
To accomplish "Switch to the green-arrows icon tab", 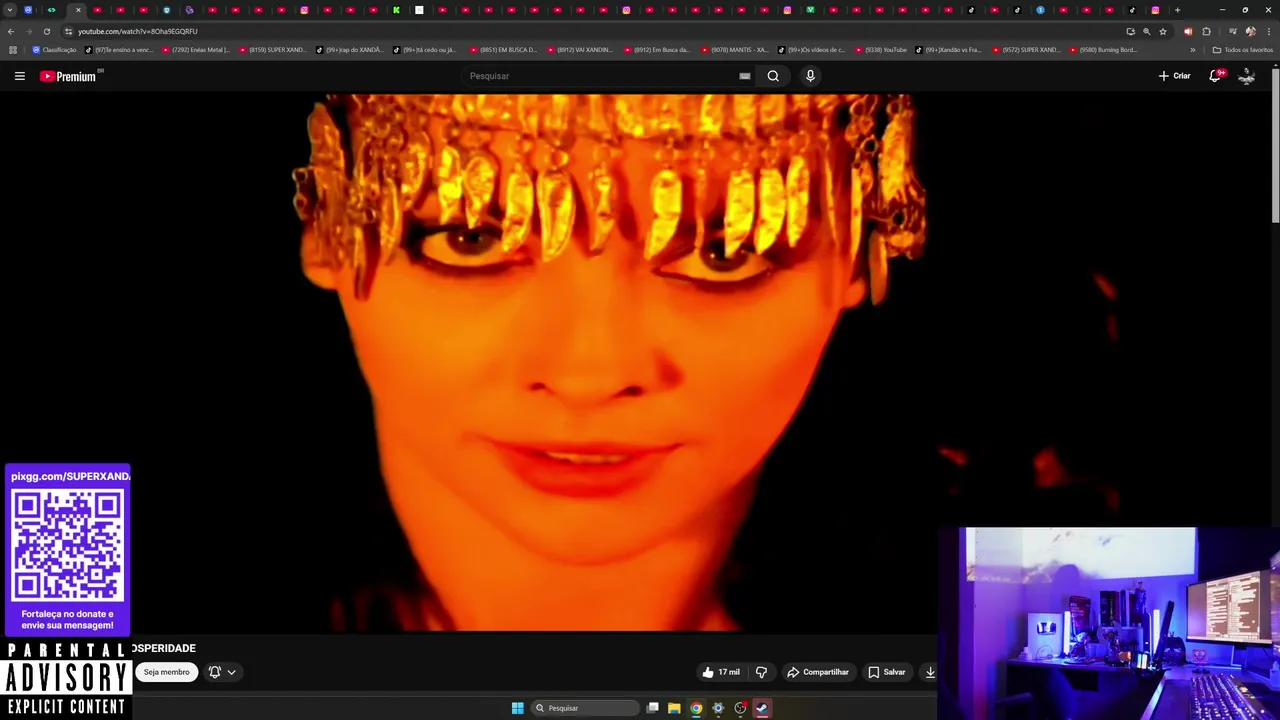I will pyautogui.click(x=51, y=10).
